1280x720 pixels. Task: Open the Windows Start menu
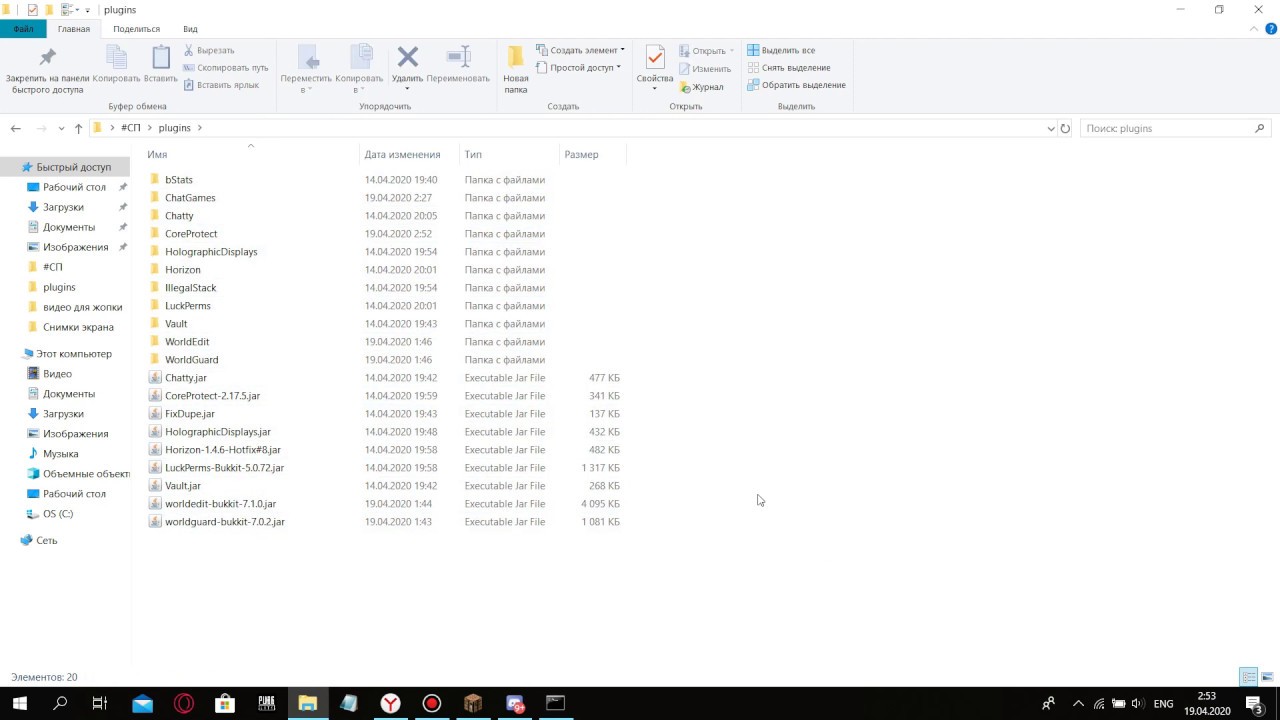19,704
